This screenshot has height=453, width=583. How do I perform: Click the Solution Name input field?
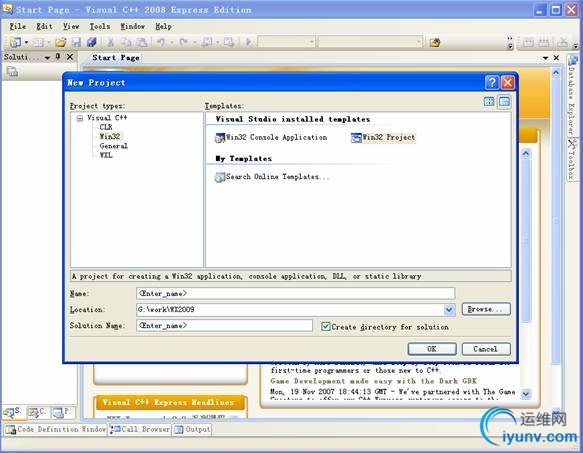click(224, 325)
